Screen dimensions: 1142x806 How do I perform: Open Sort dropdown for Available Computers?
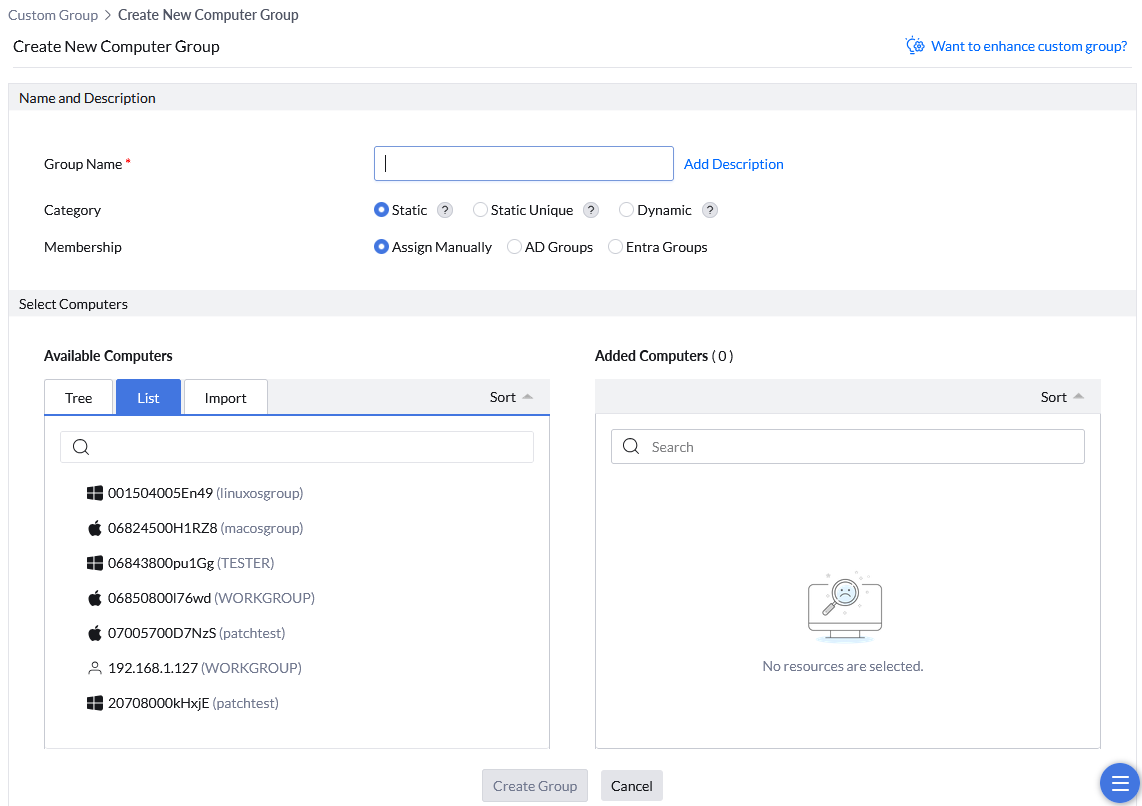point(511,397)
